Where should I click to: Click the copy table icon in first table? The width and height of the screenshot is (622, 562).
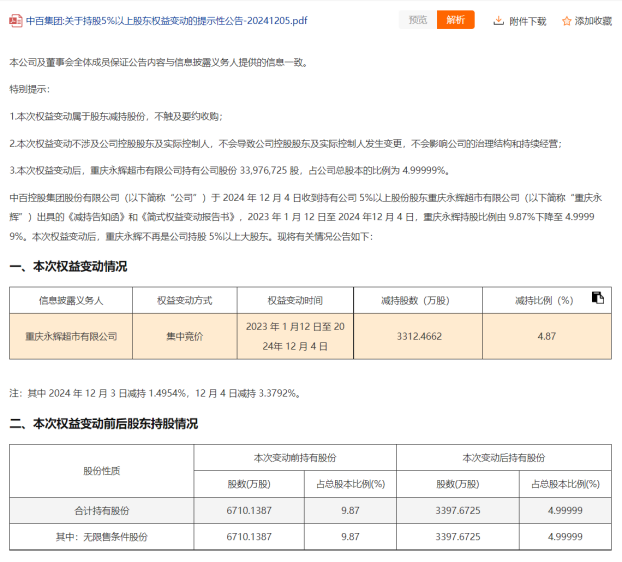point(597,297)
